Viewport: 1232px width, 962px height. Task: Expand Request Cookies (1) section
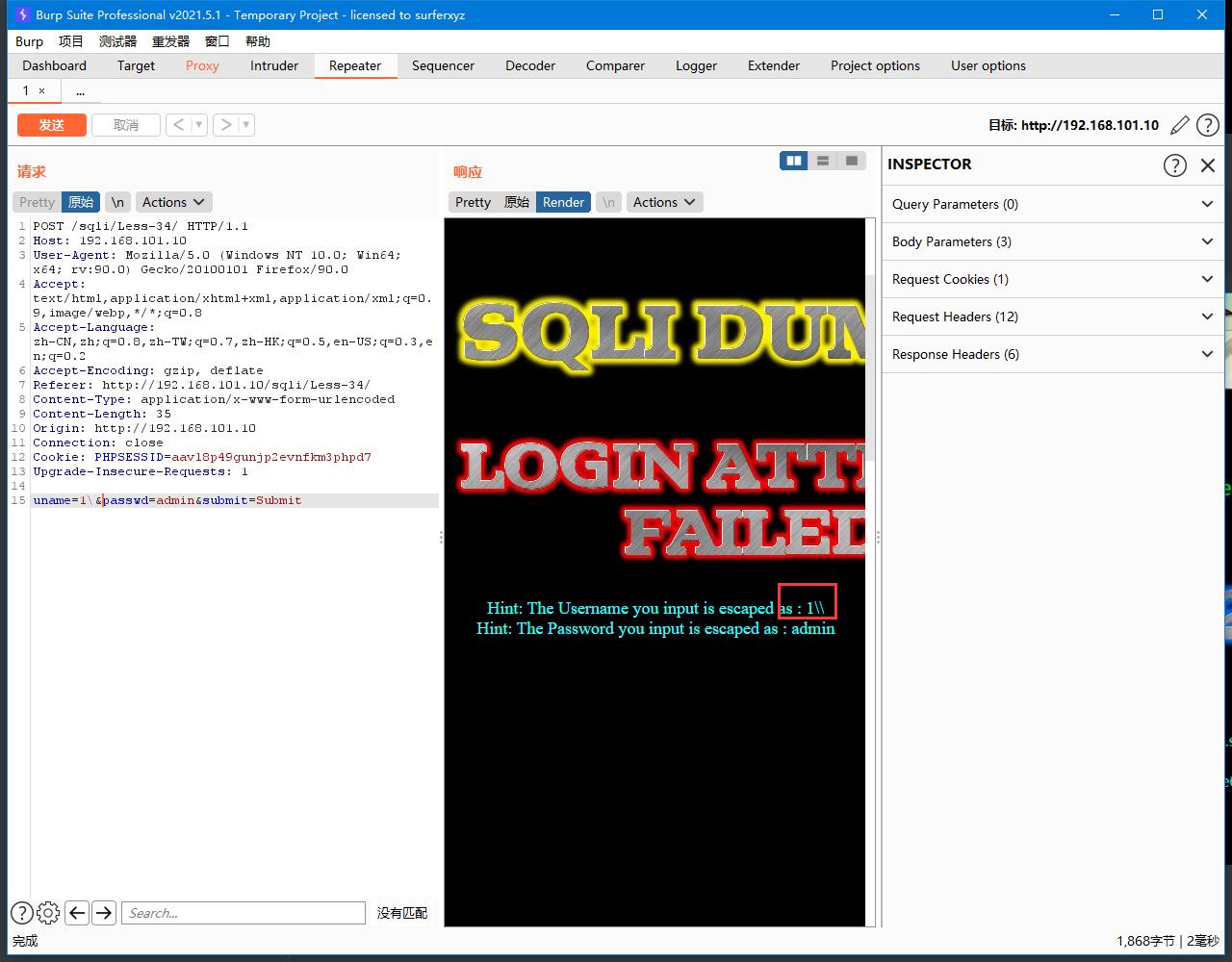1053,279
